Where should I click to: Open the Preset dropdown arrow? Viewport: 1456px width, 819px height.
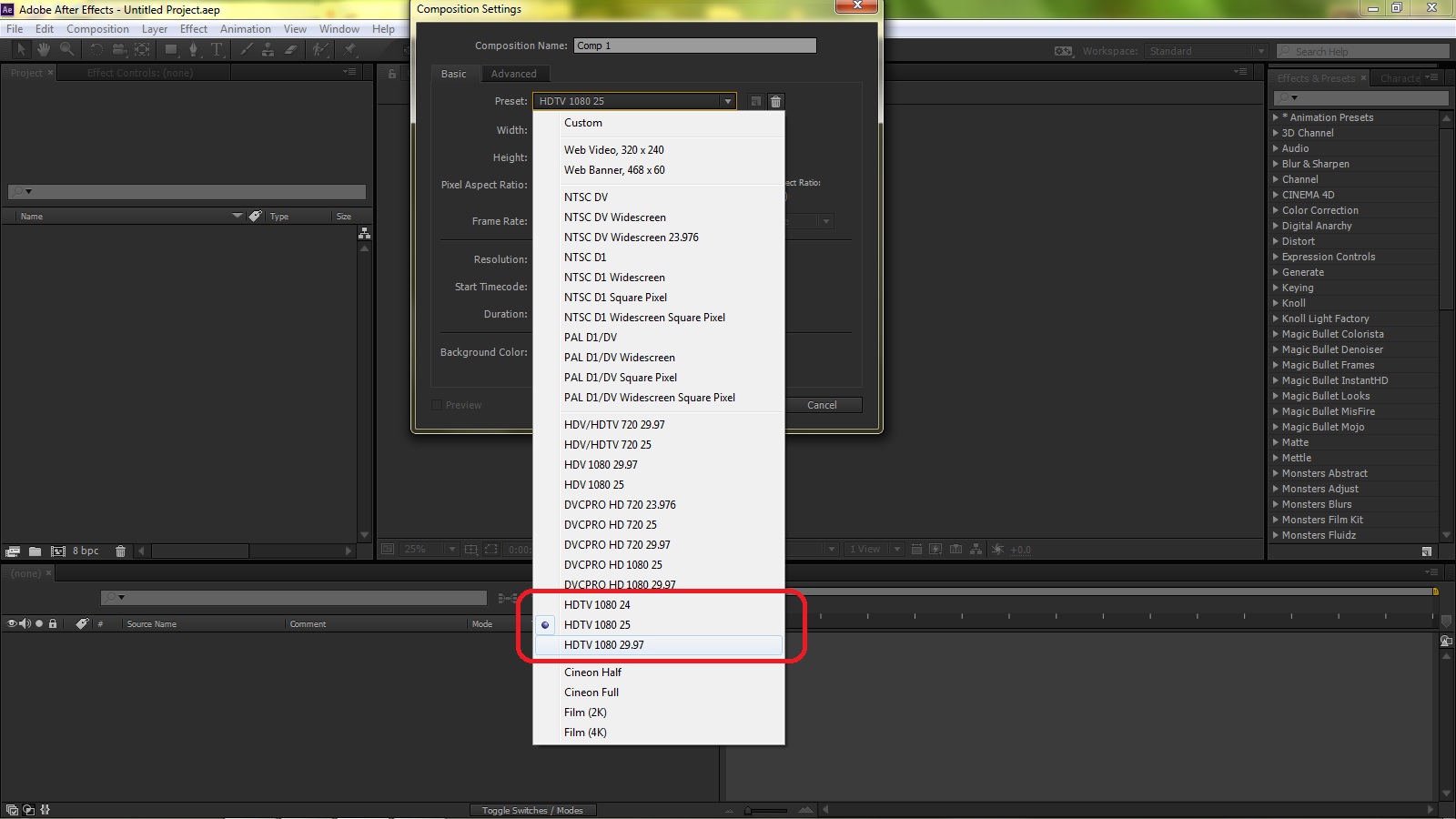727,101
